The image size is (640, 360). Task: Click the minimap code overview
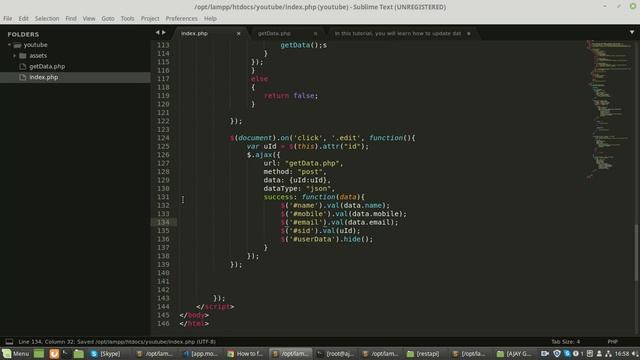point(609,109)
